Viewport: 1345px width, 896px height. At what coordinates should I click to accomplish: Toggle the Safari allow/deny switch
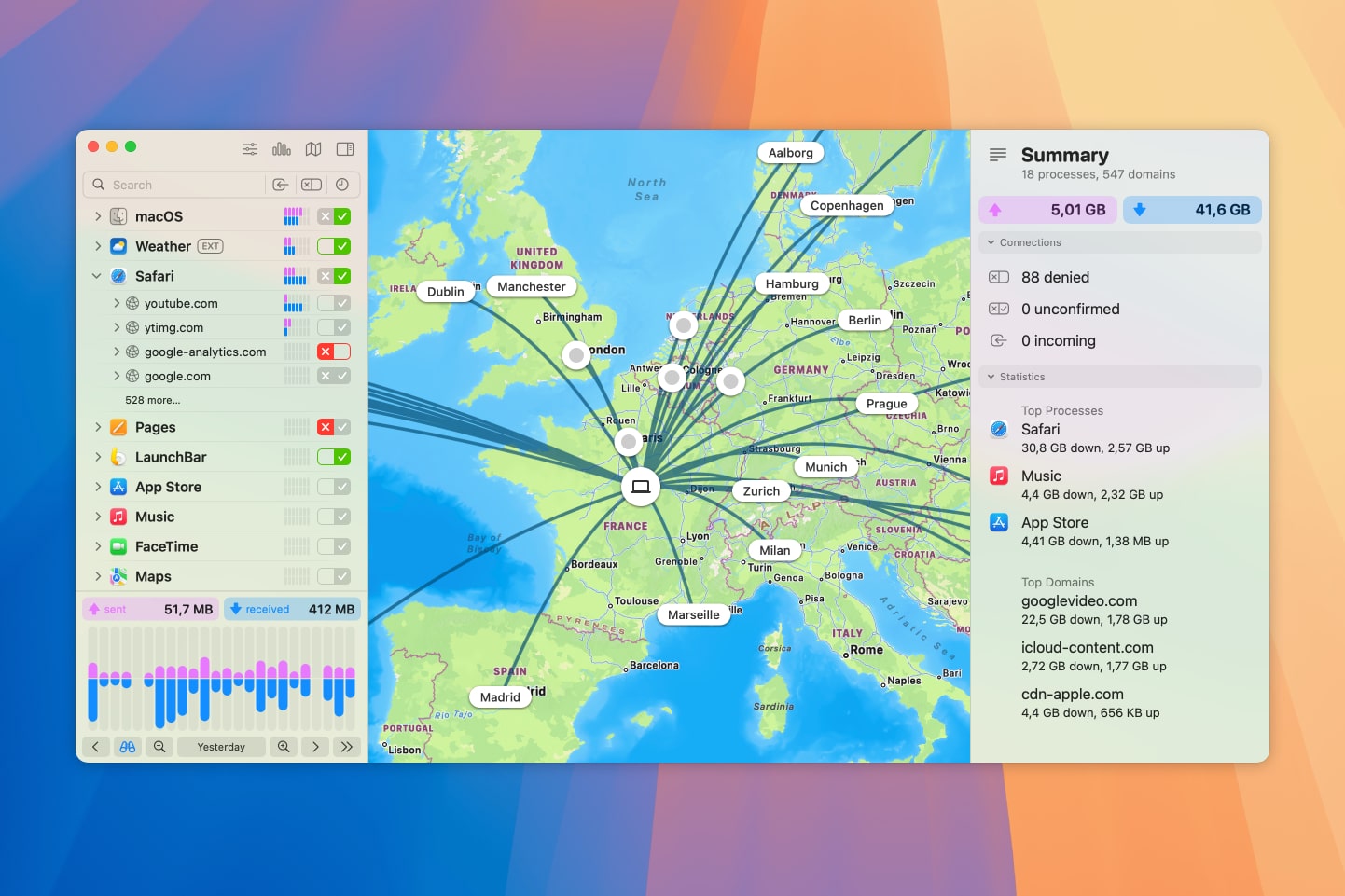pos(334,276)
